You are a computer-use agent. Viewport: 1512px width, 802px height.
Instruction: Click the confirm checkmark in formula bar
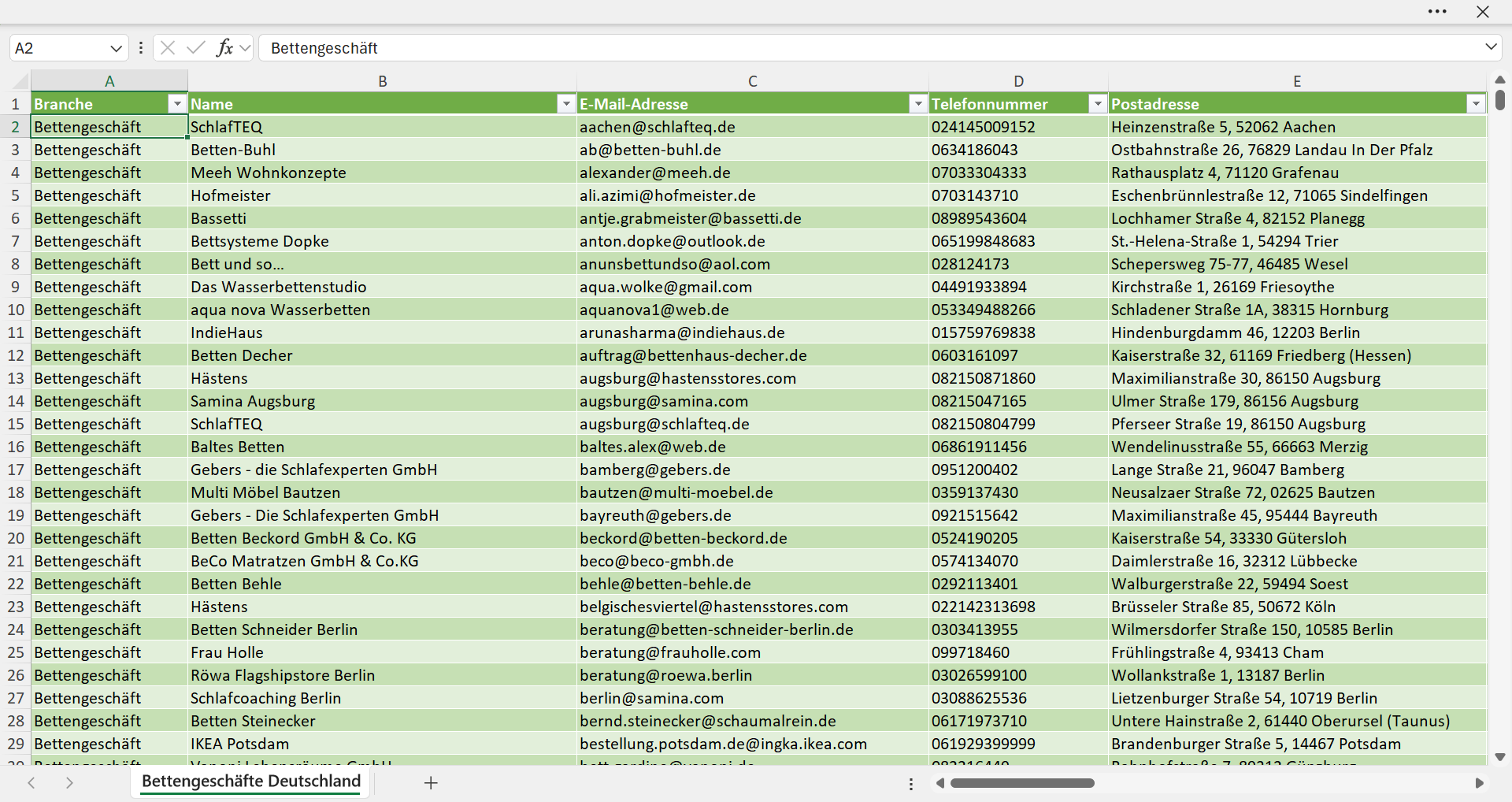click(196, 48)
